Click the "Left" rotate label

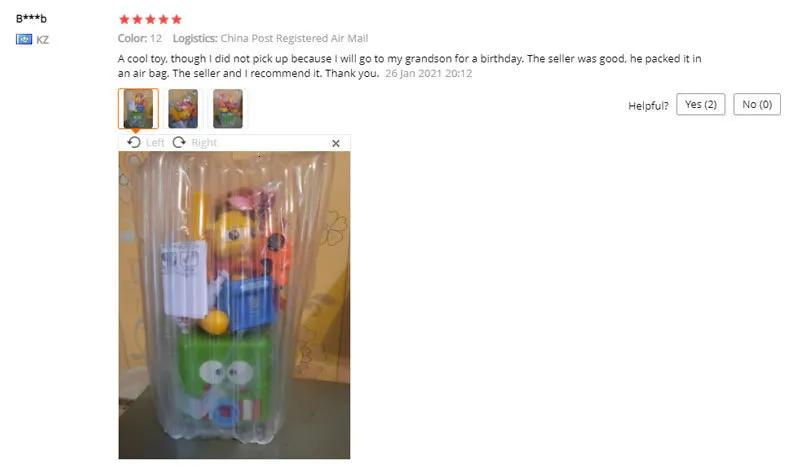click(155, 143)
